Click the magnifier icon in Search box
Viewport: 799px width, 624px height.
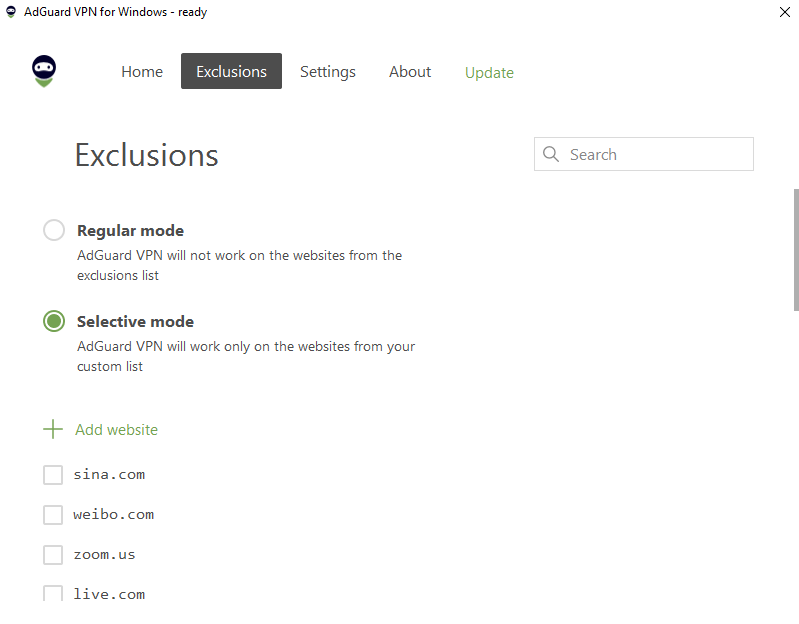550,154
